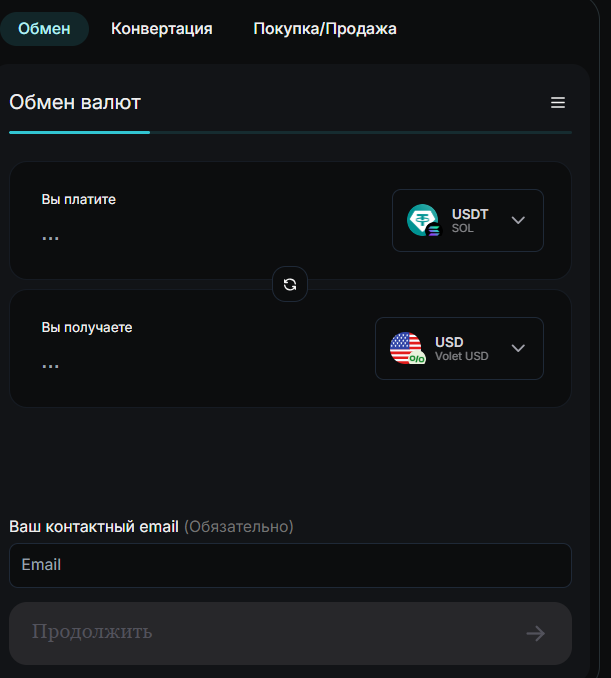This screenshot has width=611, height=678.
Task: Switch to the Конвертация tab
Action: click(162, 29)
